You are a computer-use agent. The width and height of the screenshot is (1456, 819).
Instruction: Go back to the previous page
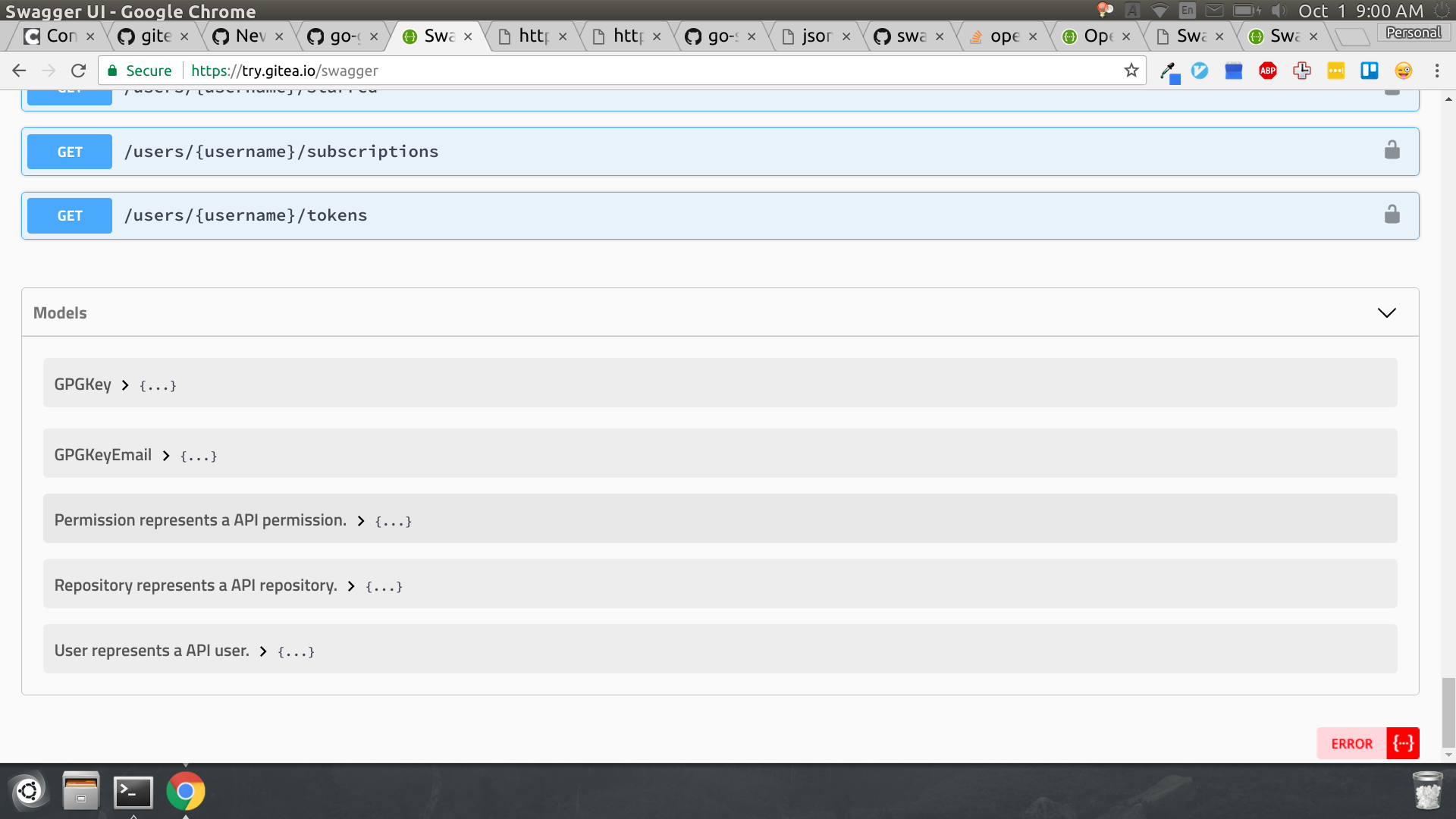tap(20, 71)
